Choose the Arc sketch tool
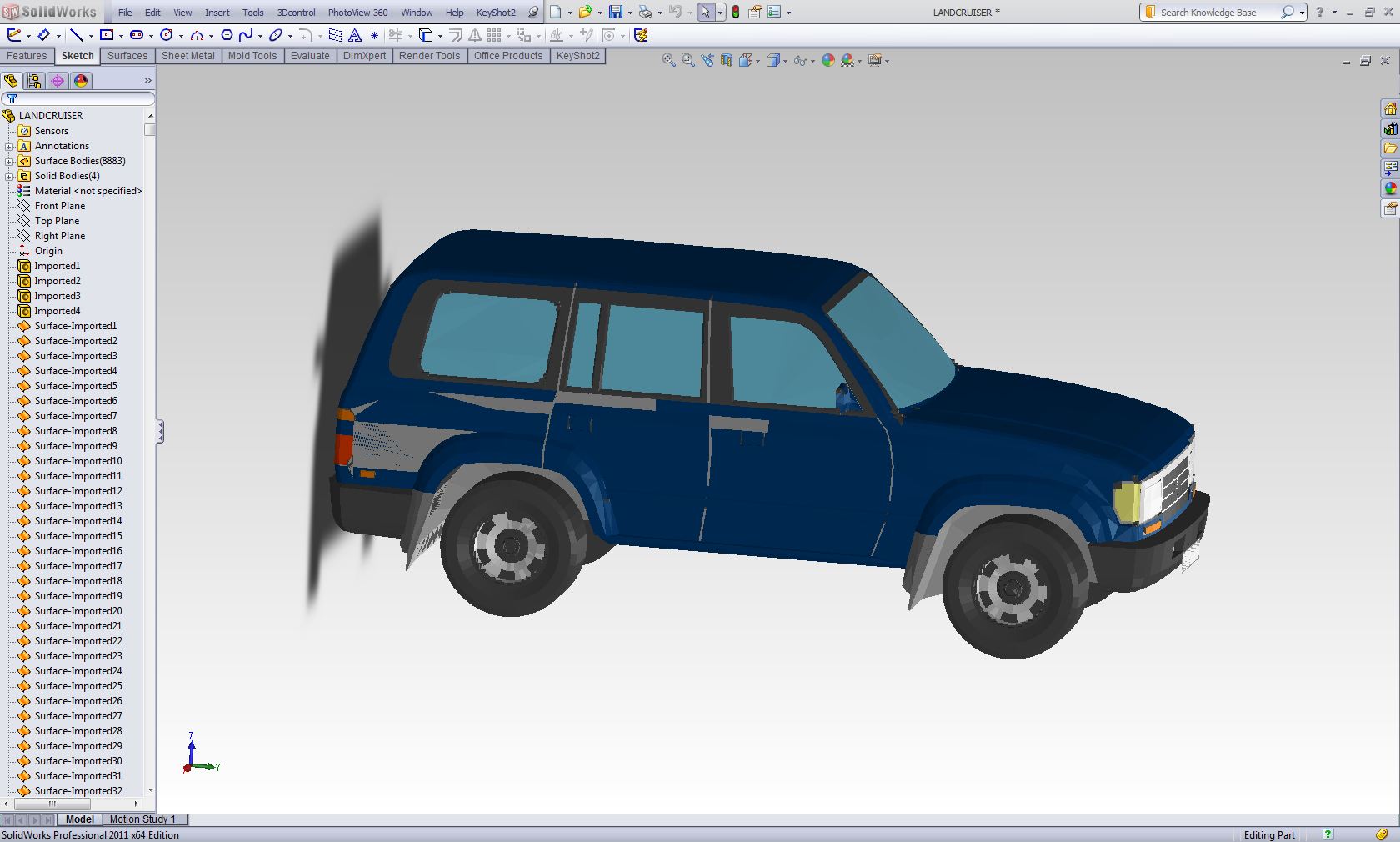Image resolution: width=1400 pixels, height=842 pixels. click(197, 35)
